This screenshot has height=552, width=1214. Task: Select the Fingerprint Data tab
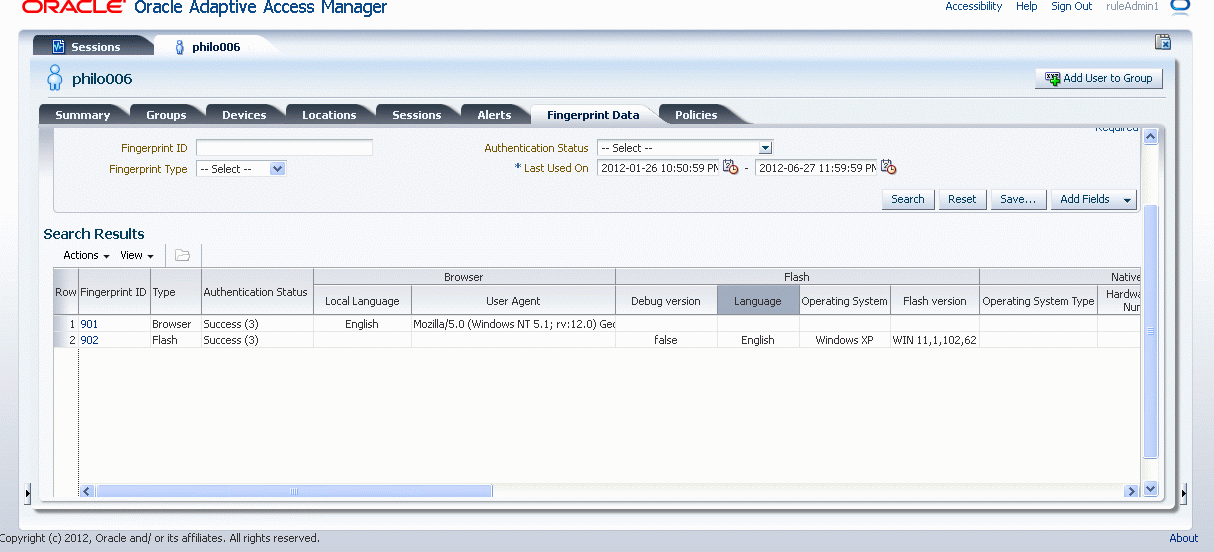(593, 115)
